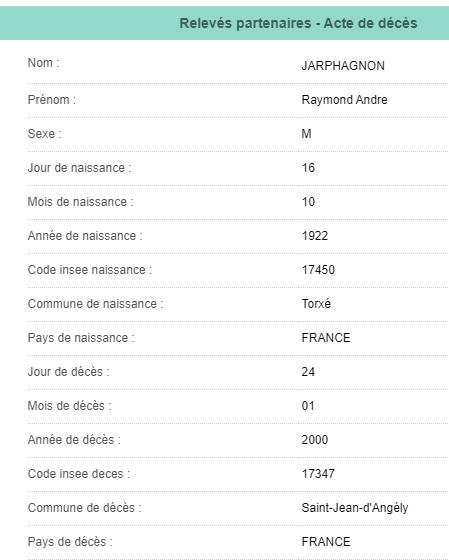Click the 'Pays de décès :' label

click(70, 541)
